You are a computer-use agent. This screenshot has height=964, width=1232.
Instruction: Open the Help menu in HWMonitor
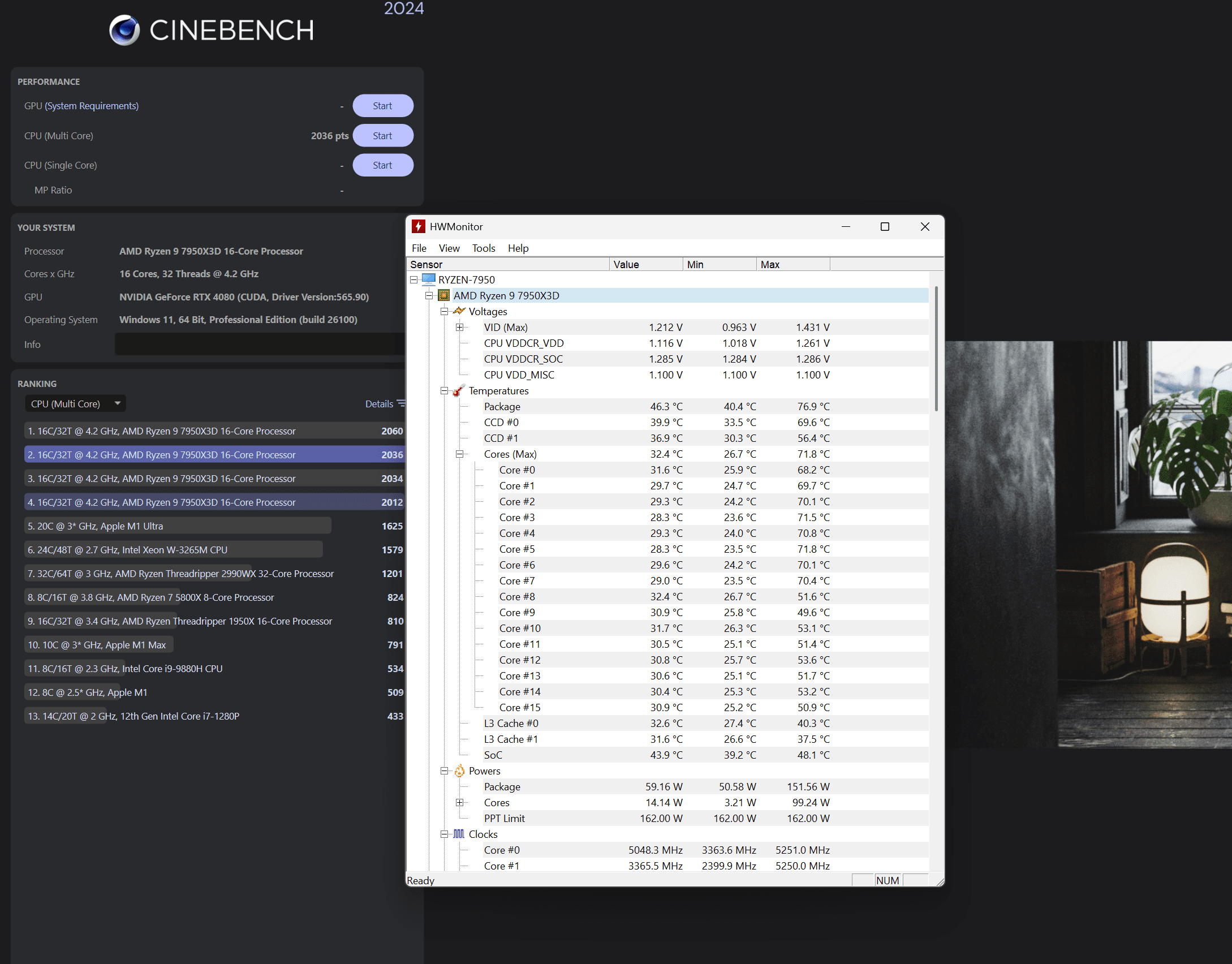coord(518,248)
